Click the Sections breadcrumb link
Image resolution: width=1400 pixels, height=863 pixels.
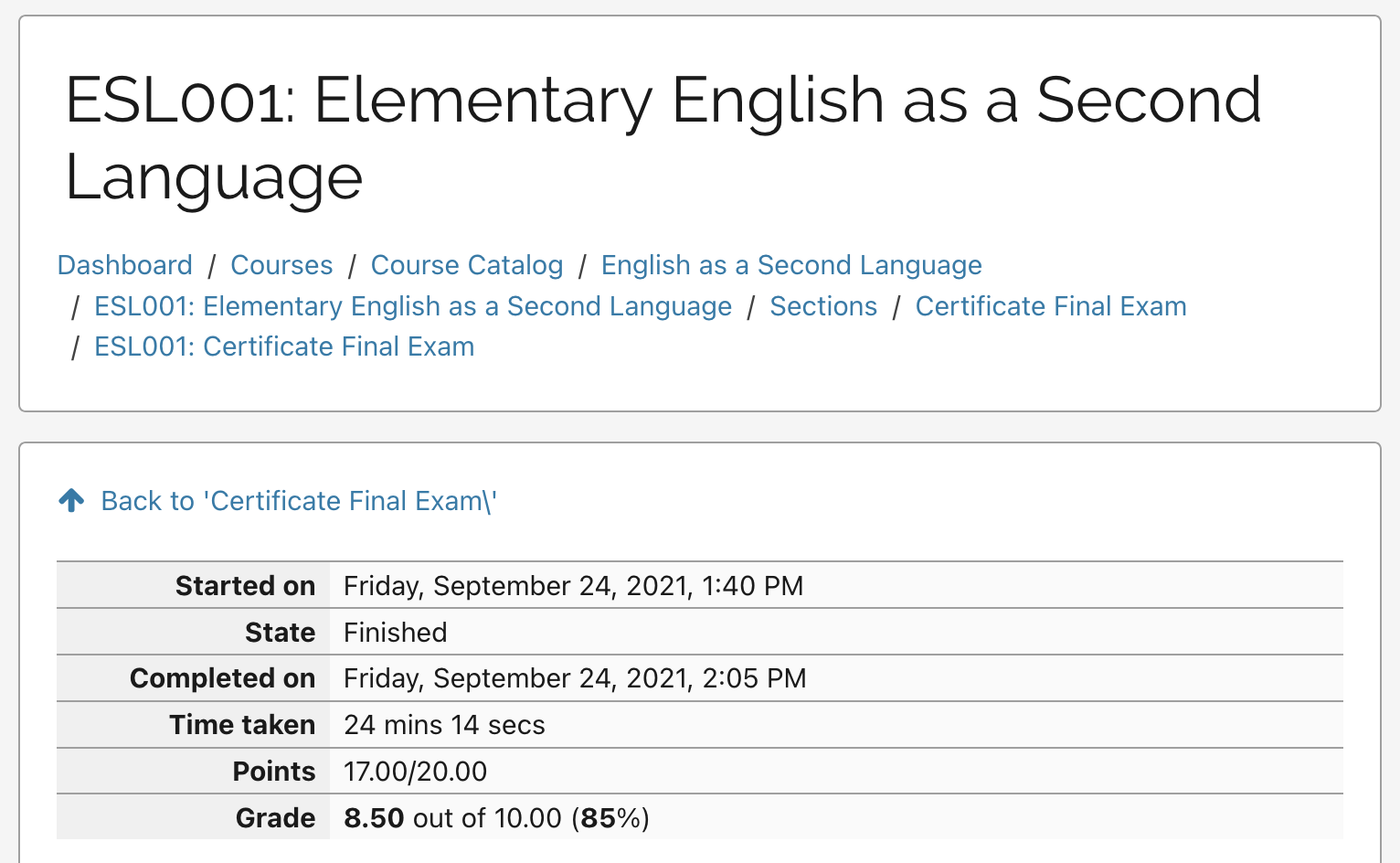click(823, 306)
